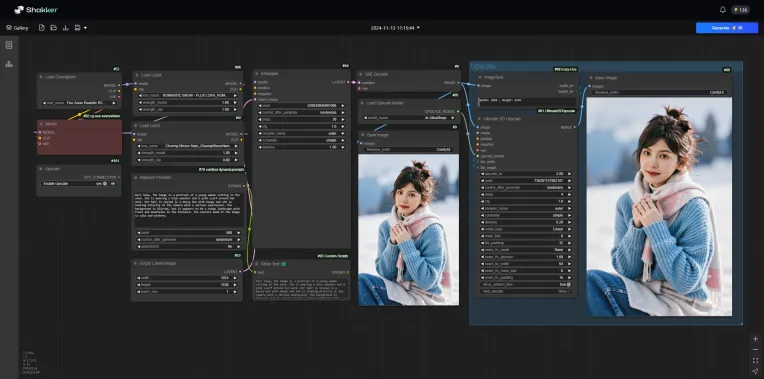Image resolution: width=764 pixels, height=379 pixels.
Task: Open control_after_generate dropdown in KSampler
Action: click(302, 112)
